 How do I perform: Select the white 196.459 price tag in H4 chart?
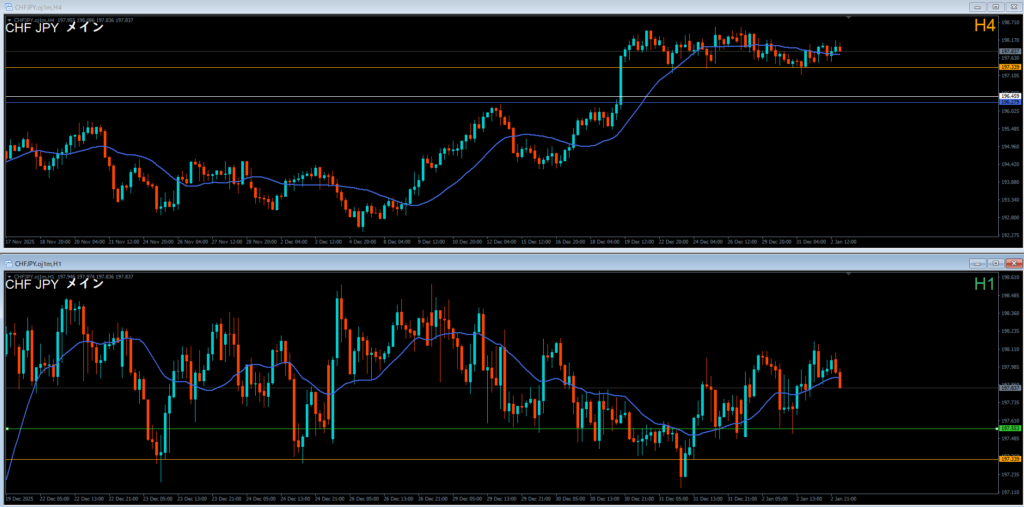(1010, 96)
